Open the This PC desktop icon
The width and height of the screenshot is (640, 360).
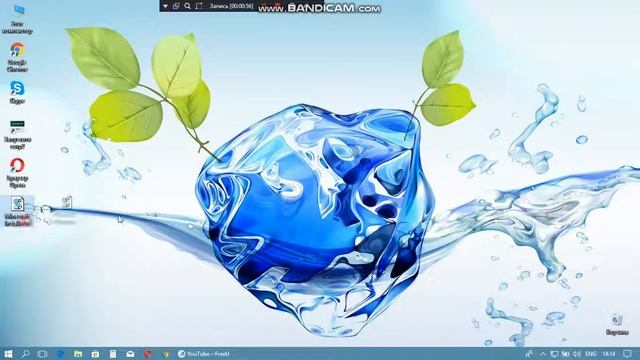point(17,18)
